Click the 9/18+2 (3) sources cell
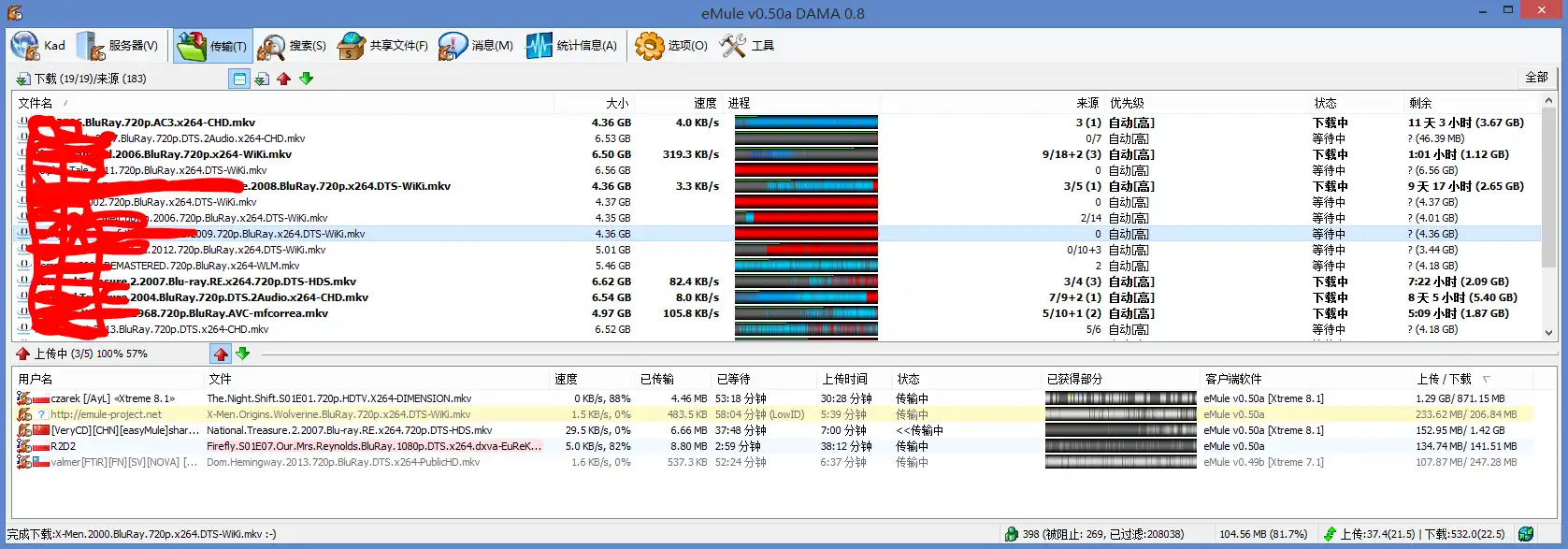 [x=1072, y=154]
